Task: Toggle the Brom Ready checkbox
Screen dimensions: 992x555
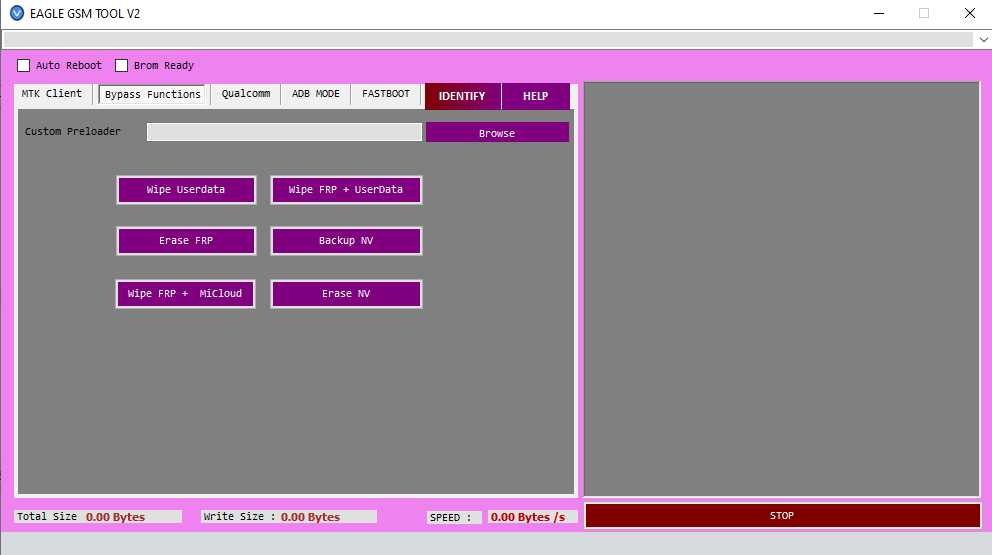Action: click(121, 65)
